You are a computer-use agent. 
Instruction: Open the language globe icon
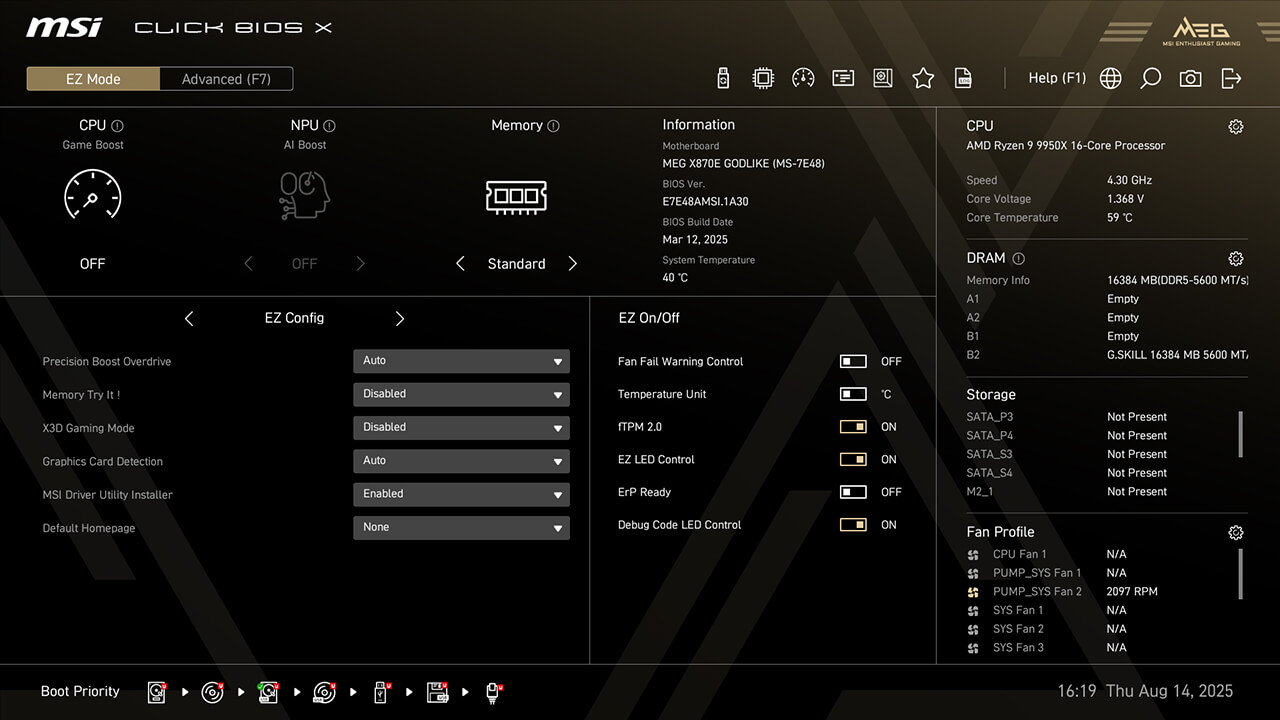(1110, 78)
